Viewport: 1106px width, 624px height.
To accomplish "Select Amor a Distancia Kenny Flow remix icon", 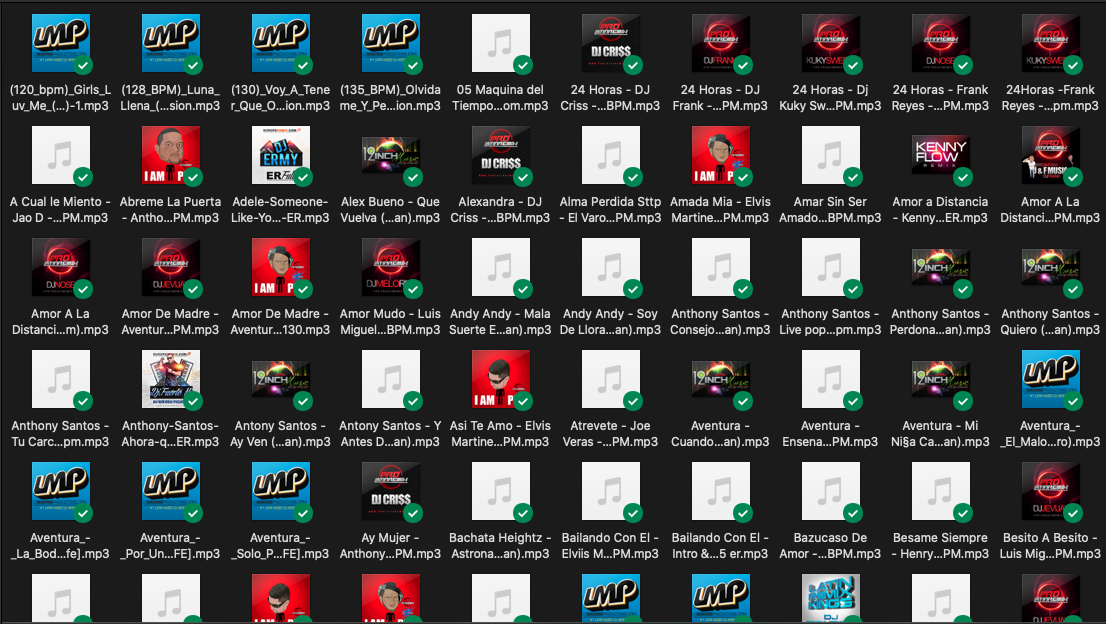I will coord(940,156).
